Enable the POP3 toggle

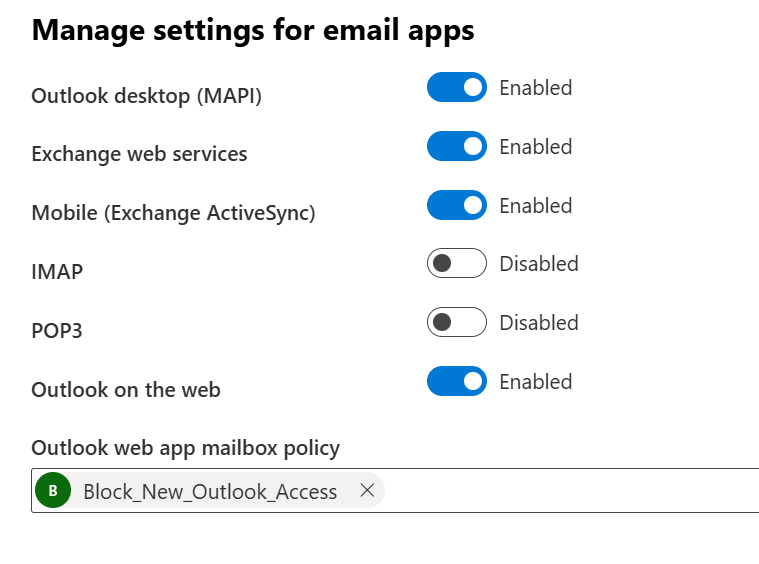click(x=456, y=322)
